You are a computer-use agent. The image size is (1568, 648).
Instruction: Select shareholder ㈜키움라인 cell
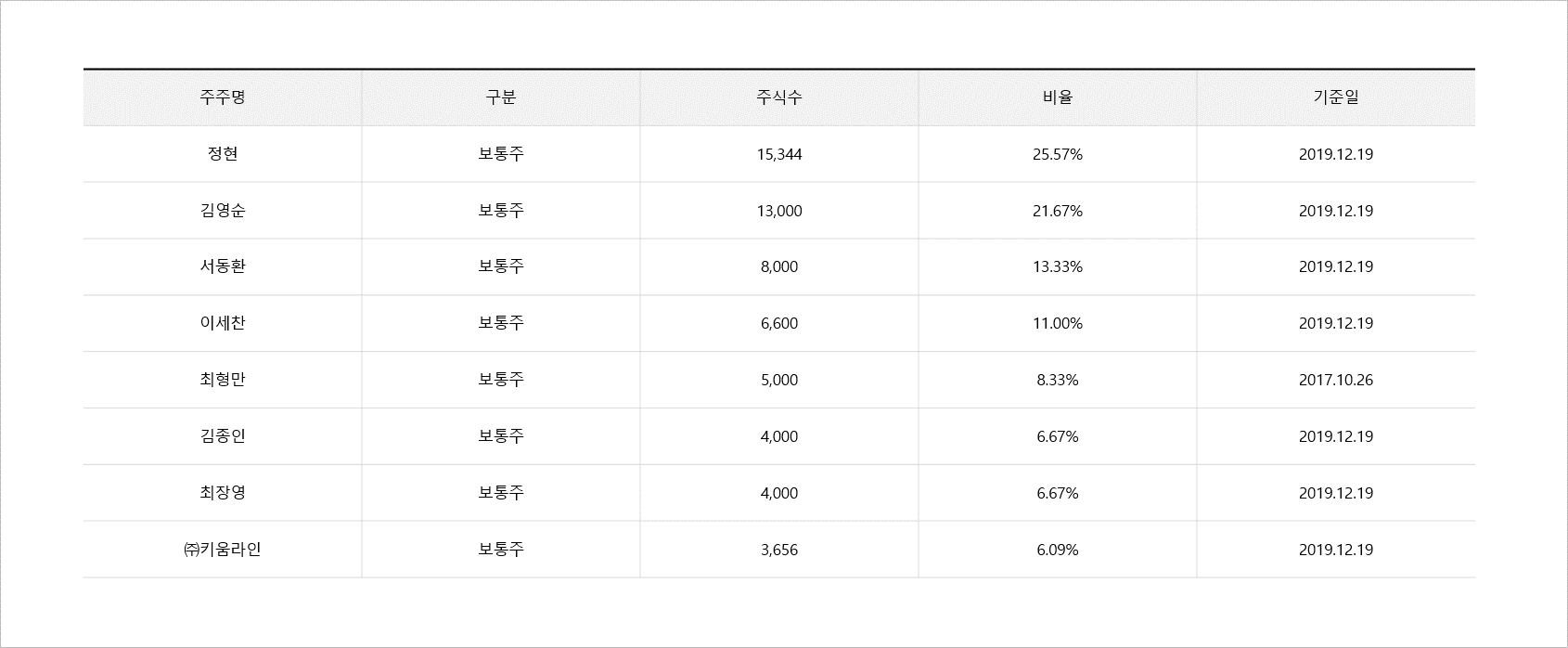tap(223, 550)
